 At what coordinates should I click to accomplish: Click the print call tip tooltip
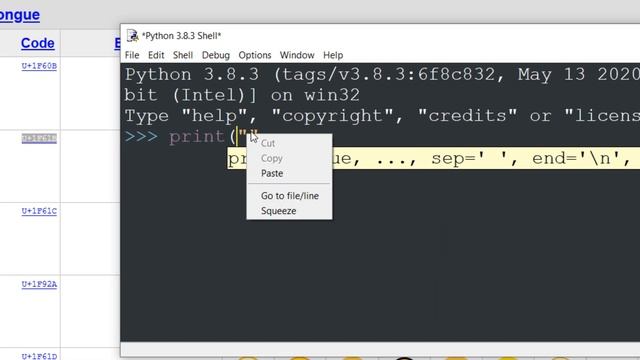433,158
